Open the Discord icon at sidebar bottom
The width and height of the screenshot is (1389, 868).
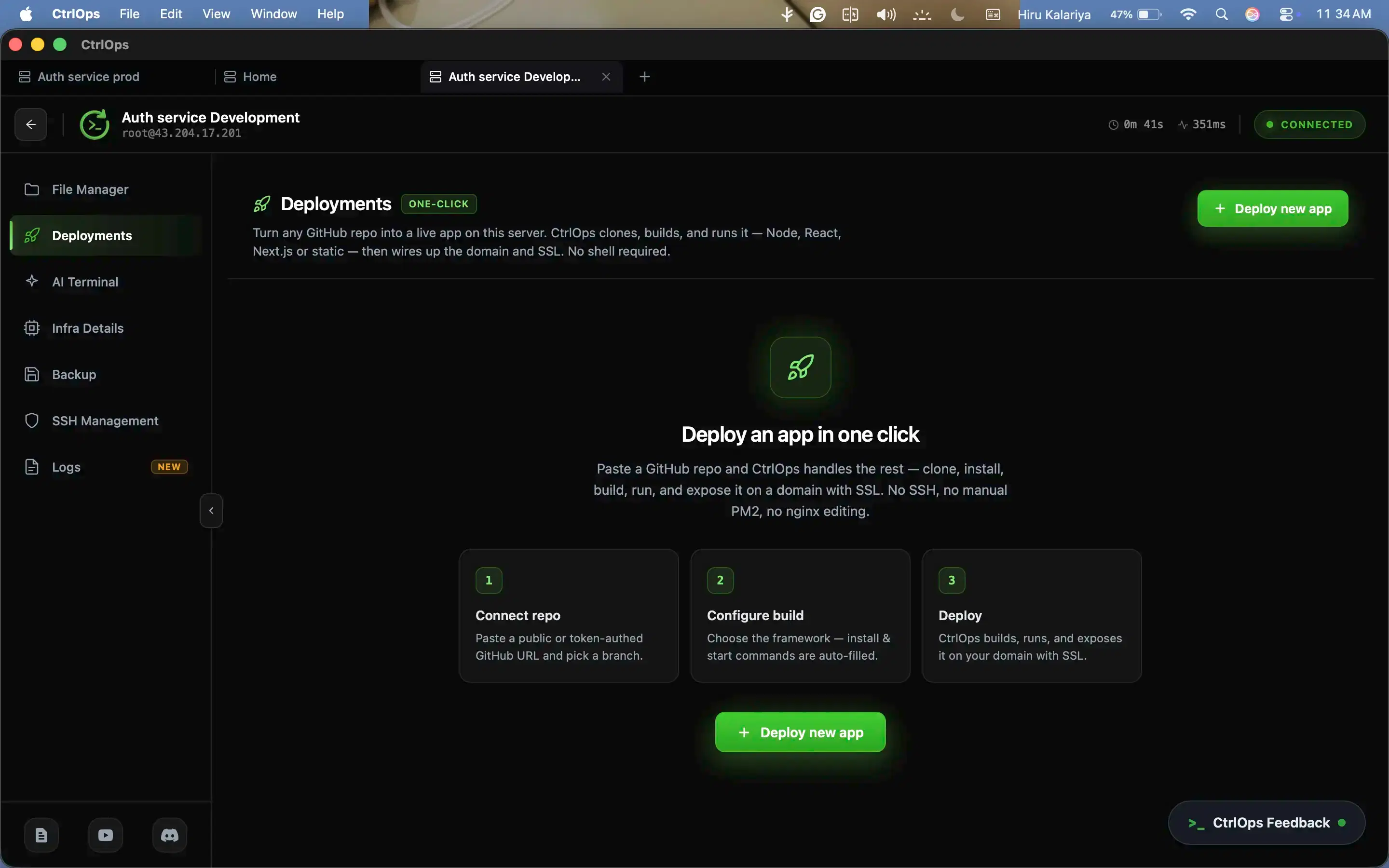[x=170, y=835]
